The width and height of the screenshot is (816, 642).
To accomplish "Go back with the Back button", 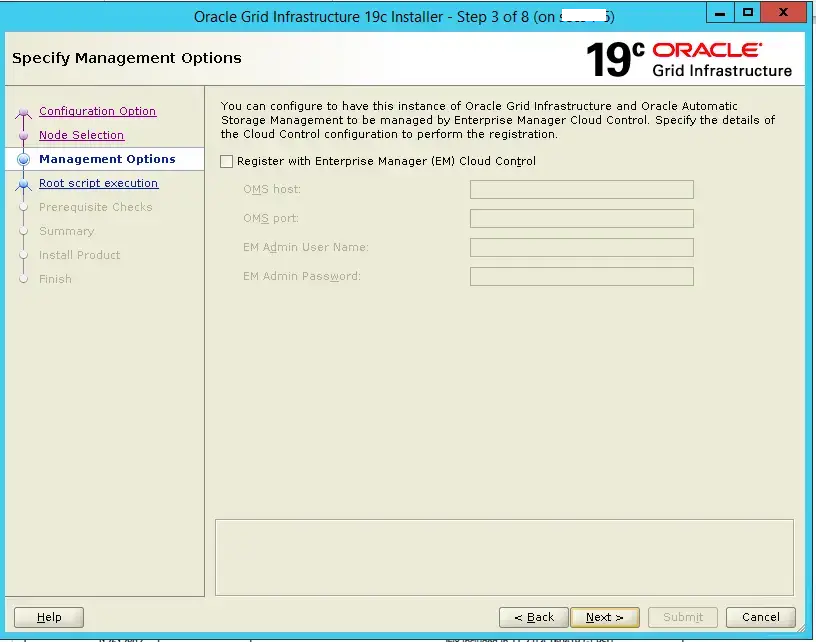I will click(533, 617).
